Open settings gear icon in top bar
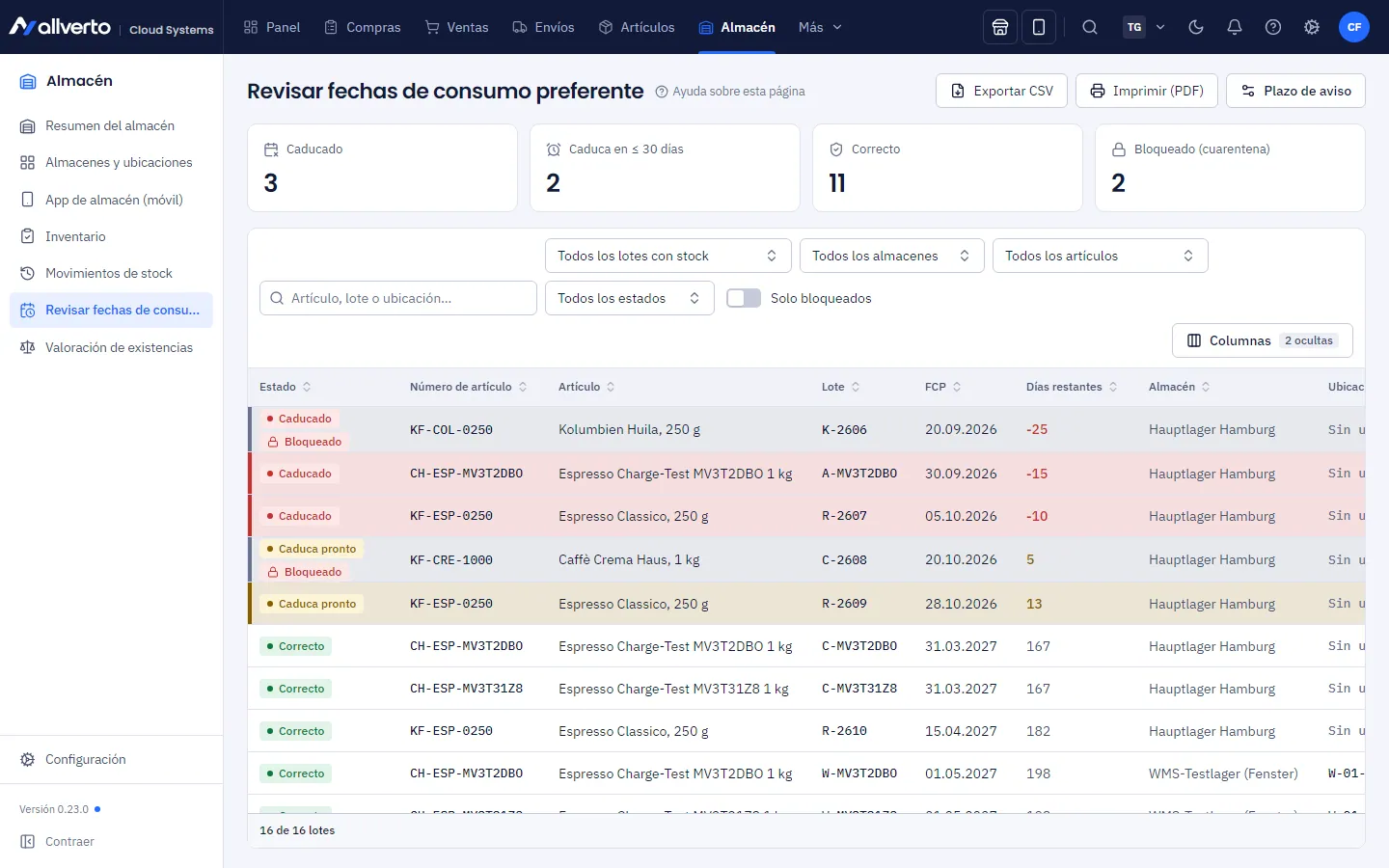Viewport: 1389px width, 868px height. [x=1312, y=27]
